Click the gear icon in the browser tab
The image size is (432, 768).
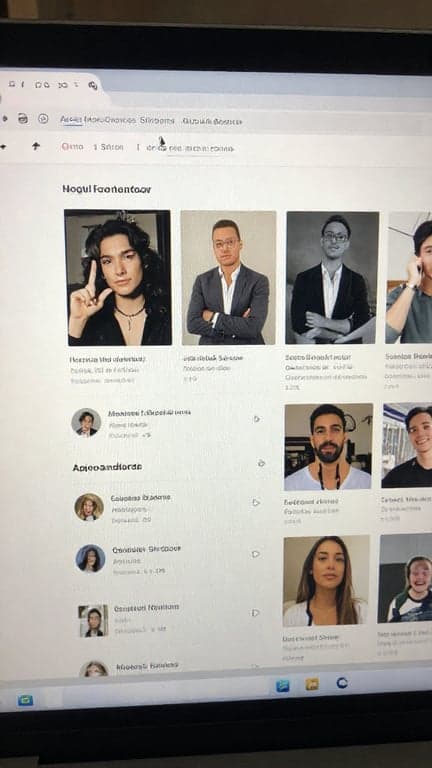tap(93, 86)
